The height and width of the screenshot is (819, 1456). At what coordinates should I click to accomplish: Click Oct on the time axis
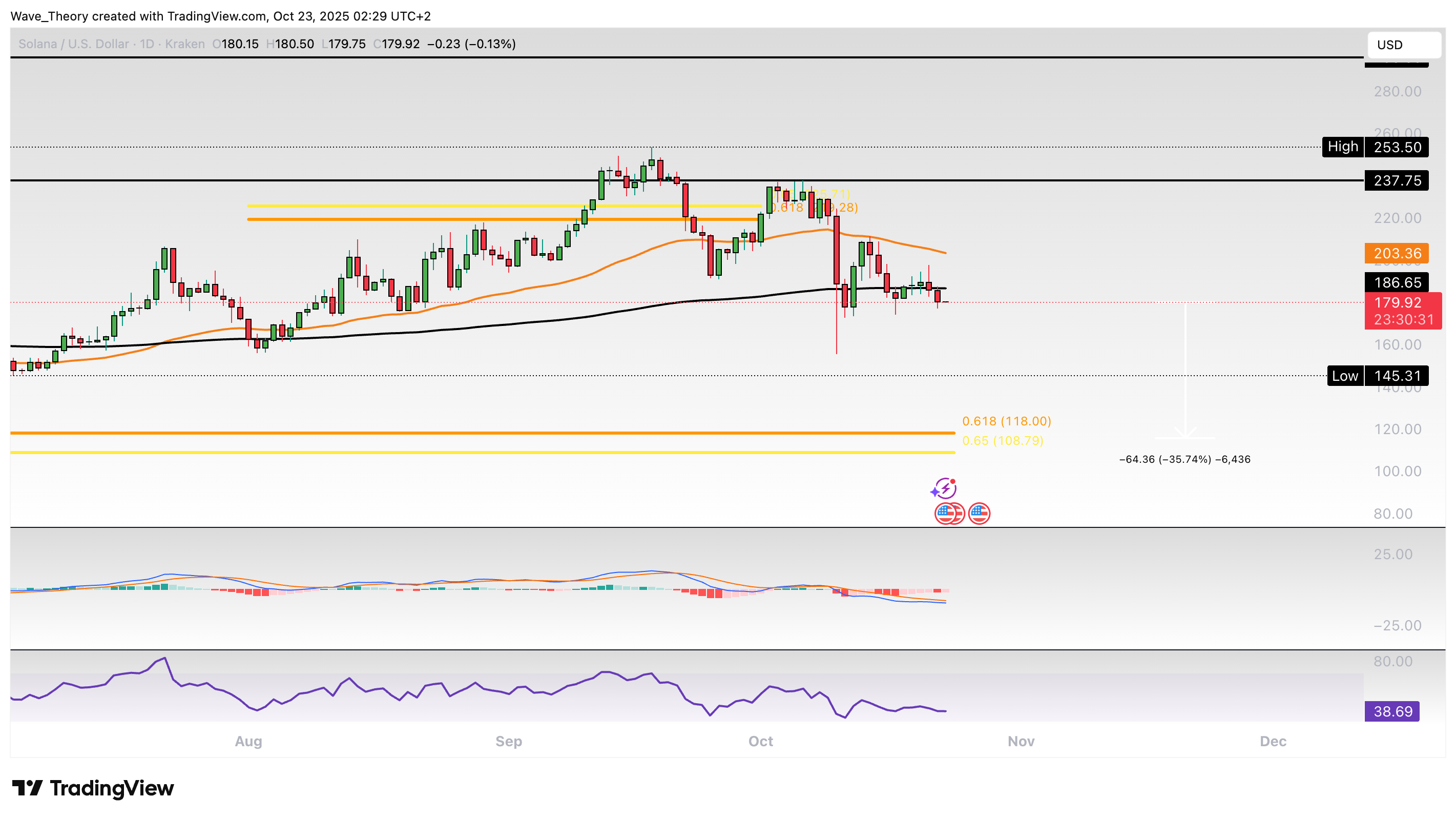tap(760, 741)
